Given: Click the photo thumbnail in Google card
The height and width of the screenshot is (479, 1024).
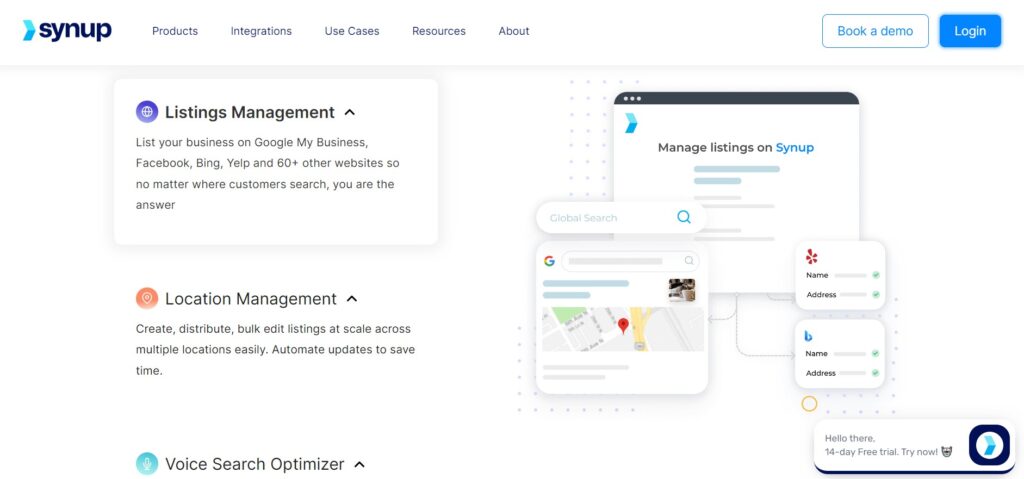Looking at the screenshot, I should coord(682,290).
